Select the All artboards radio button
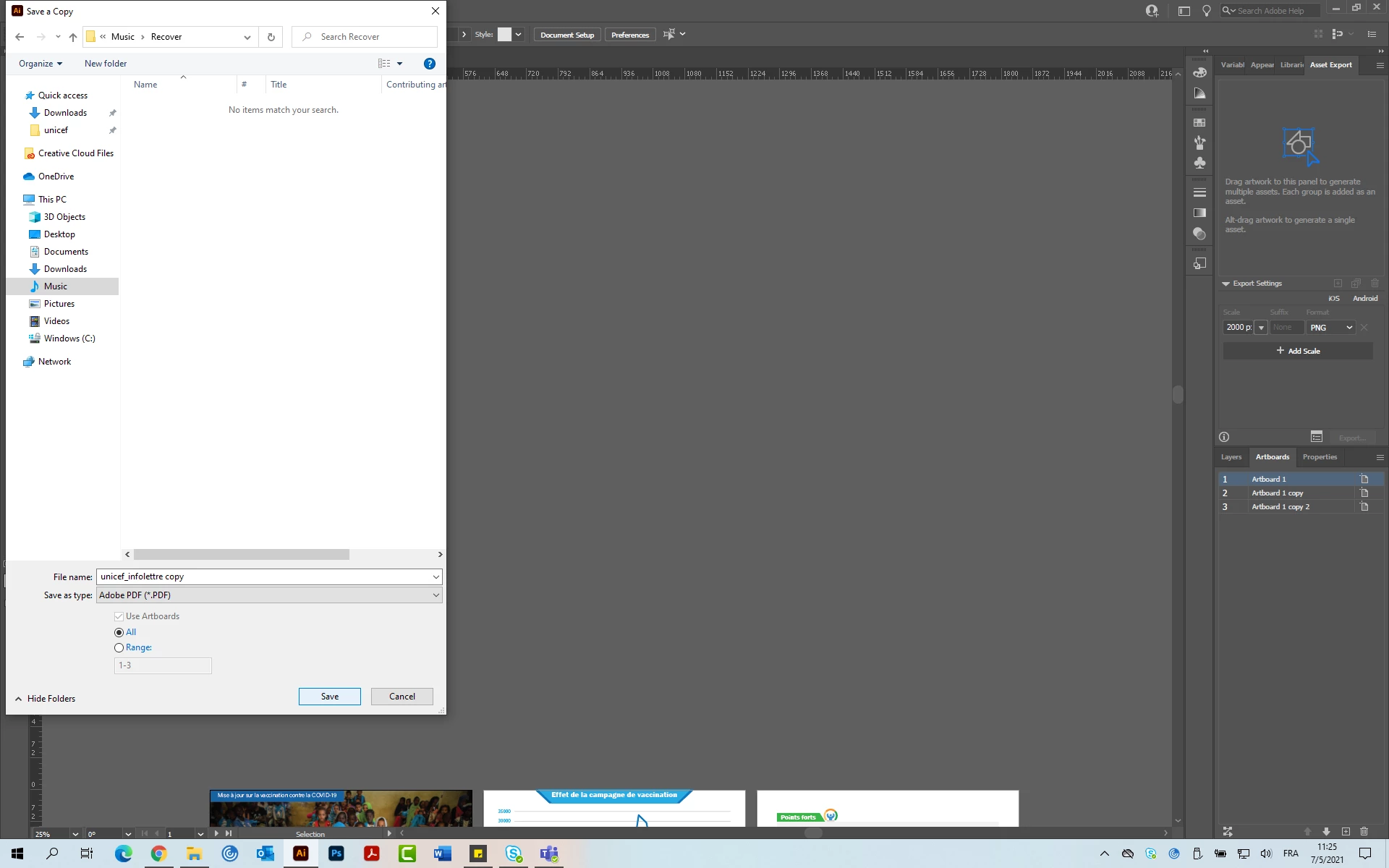This screenshot has height=868, width=1389. click(x=119, y=632)
